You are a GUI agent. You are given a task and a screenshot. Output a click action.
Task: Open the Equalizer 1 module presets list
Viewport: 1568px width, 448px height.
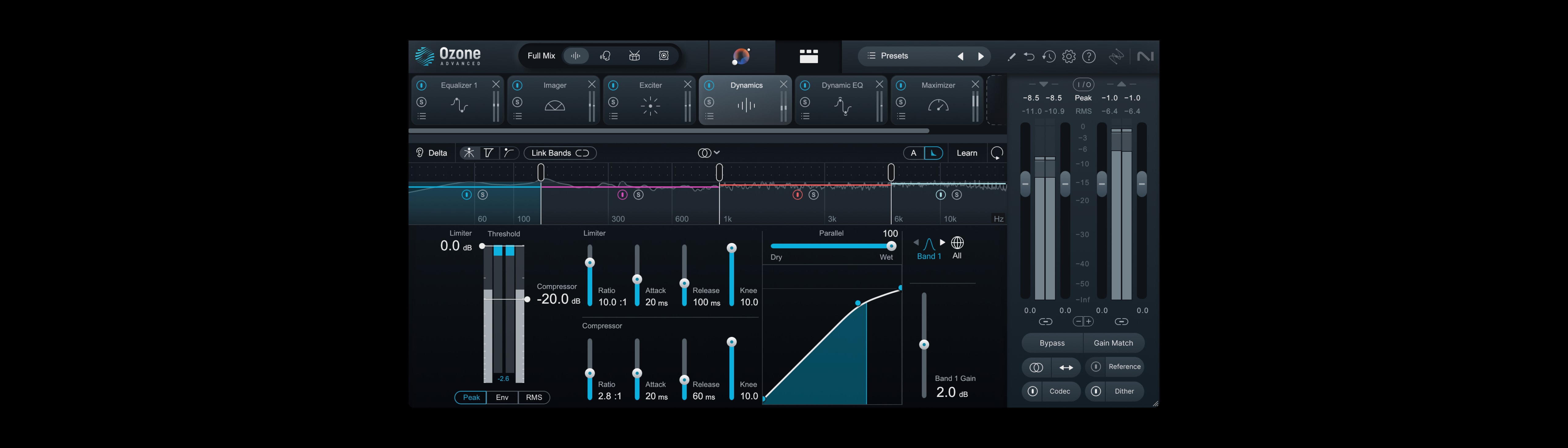[x=422, y=116]
